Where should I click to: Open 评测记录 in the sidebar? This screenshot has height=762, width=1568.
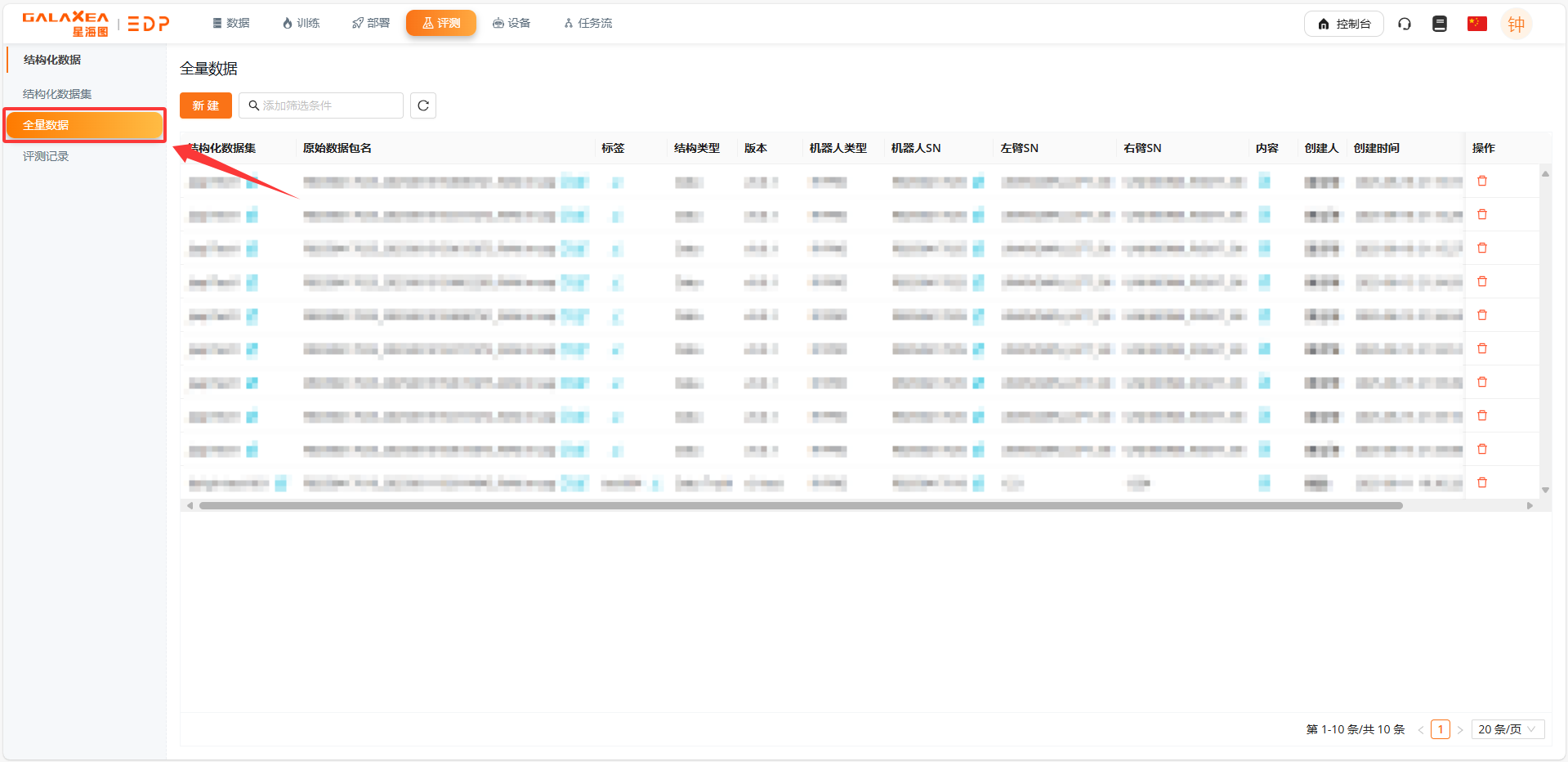click(x=46, y=156)
